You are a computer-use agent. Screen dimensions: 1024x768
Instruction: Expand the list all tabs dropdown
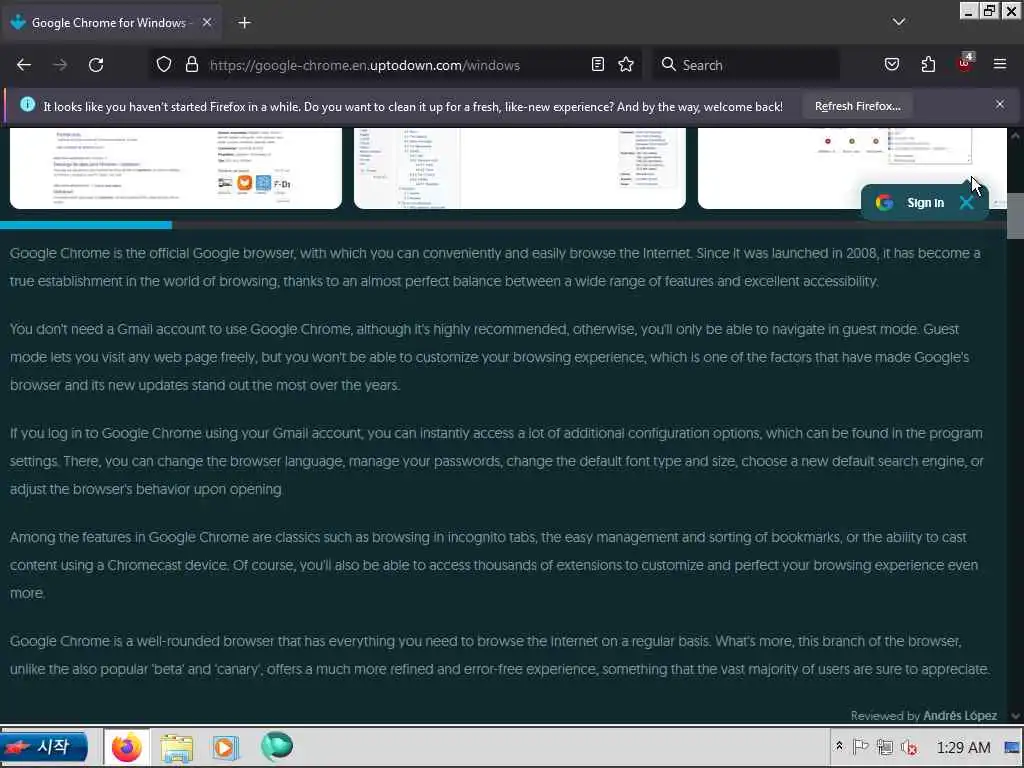click(x=899, y=22)
